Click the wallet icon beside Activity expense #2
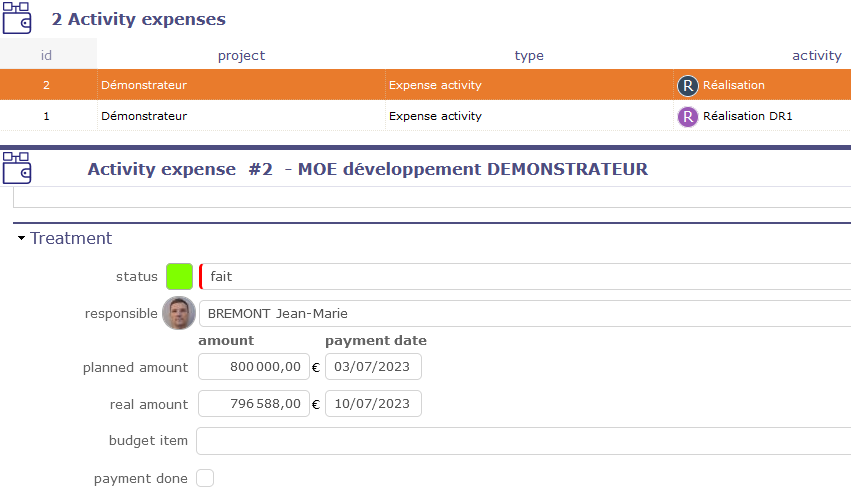 pos(19,168)
